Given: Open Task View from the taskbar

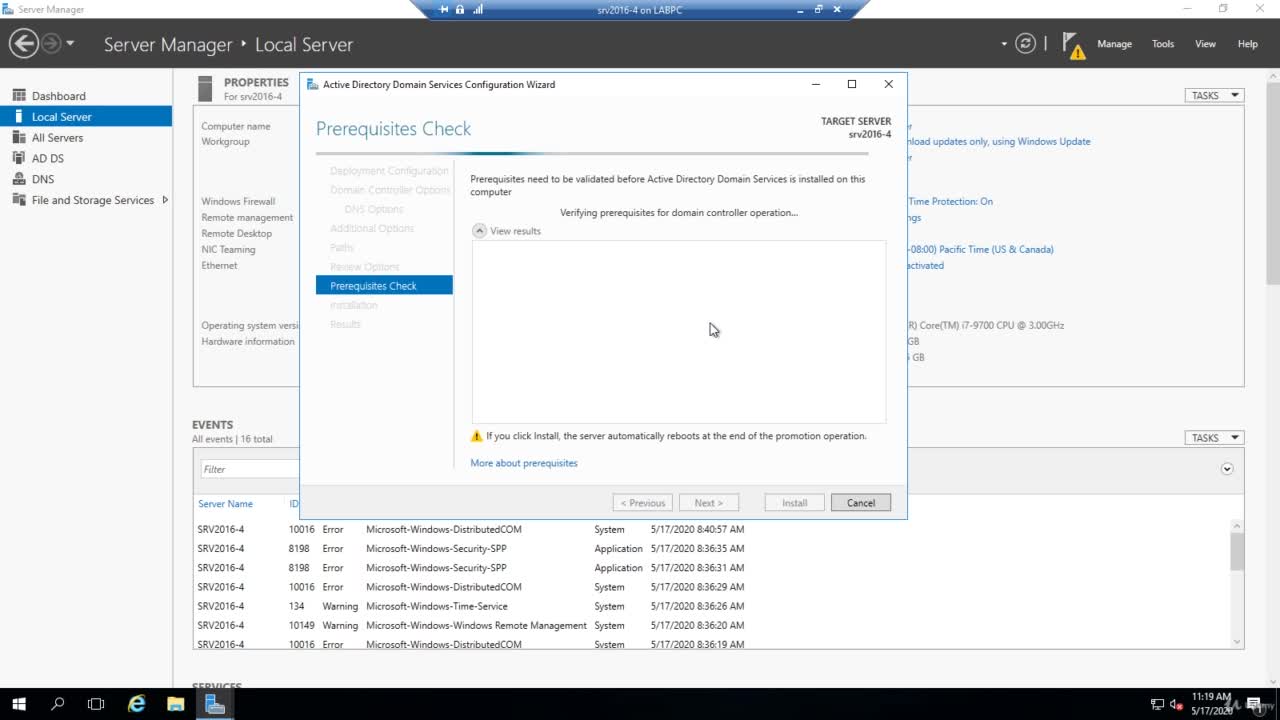Looking at the screenshot, I should [x=96, y=704].
